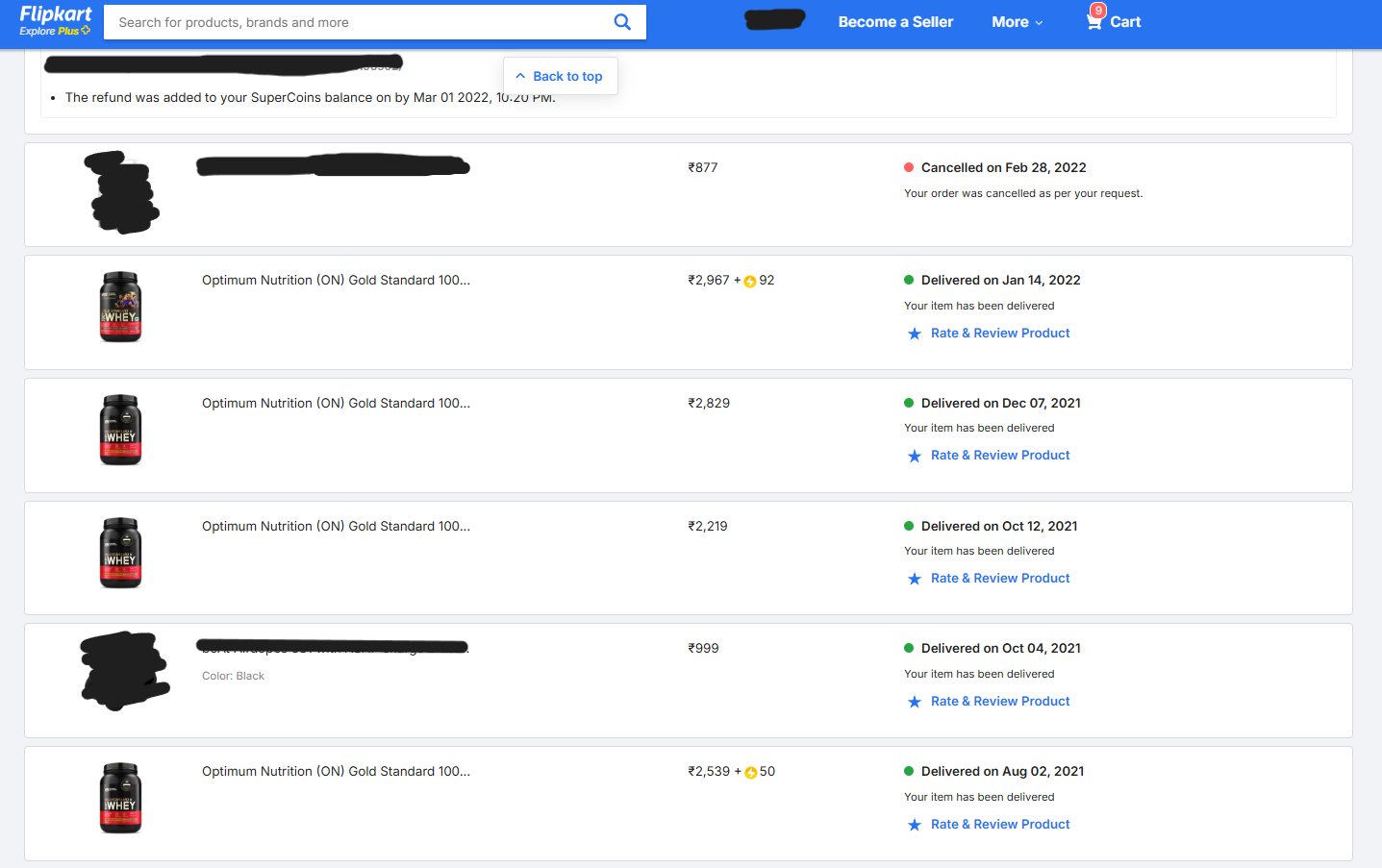Click the cart notification badge showing 9
The width and height of the screenshot is (1382, 868).
point(1098,11)
